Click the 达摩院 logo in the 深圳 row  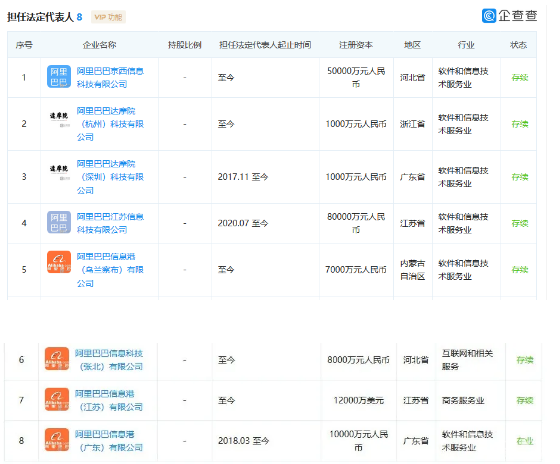[59, 172]
